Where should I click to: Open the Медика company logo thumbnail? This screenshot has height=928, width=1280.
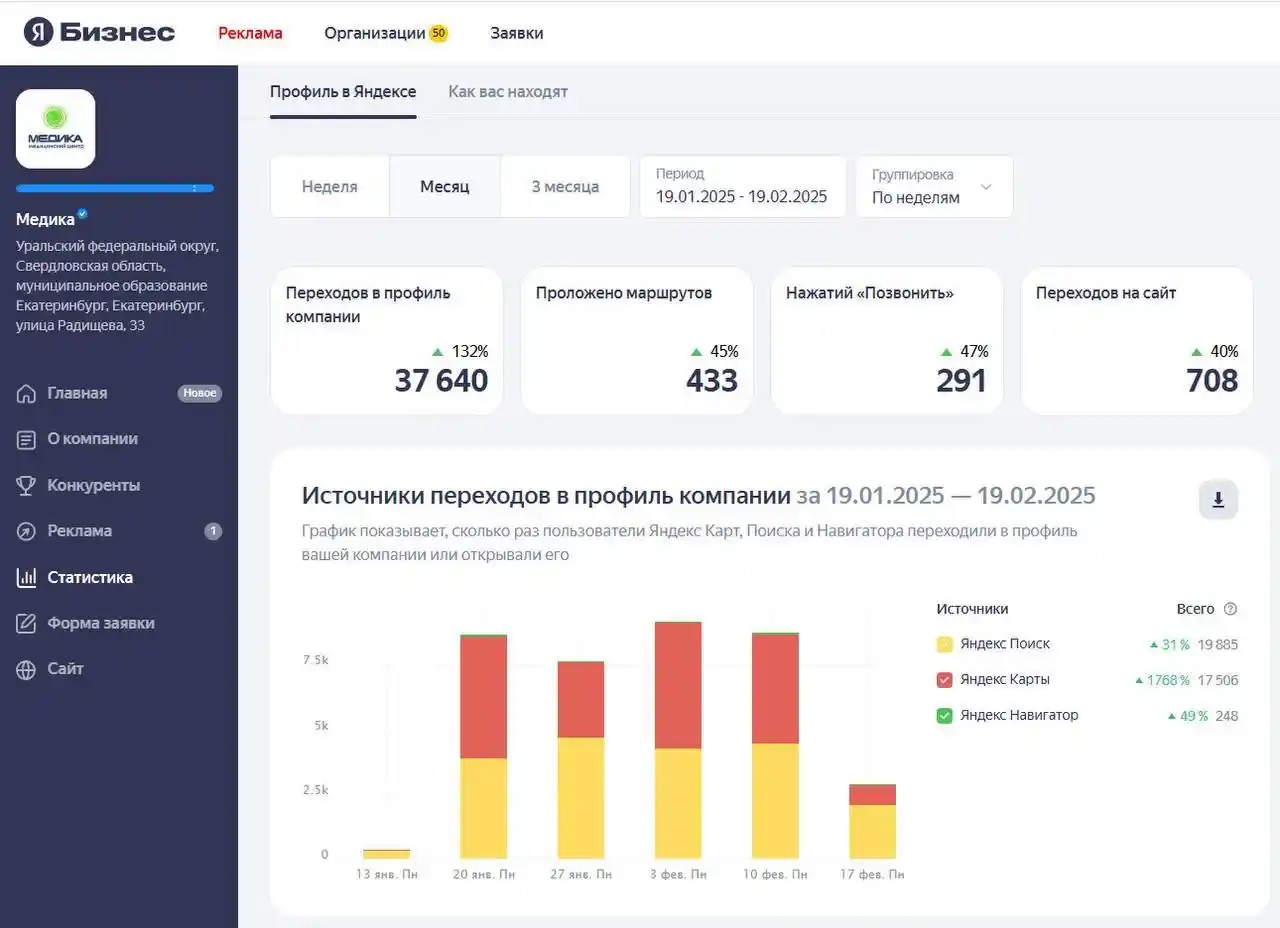[56, 129]
